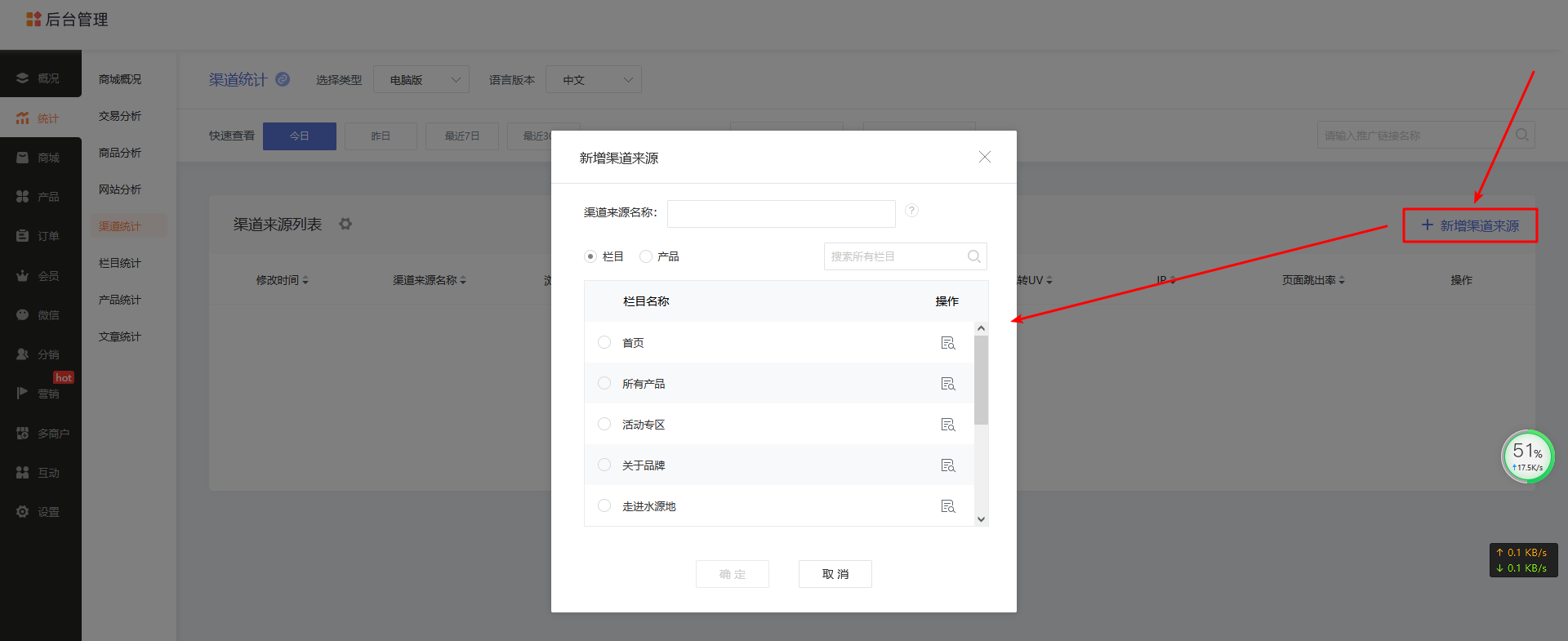Select the 活动专区 radio option
Screen dimensions: 1568x641
pyautogui.click(x=604, y=424)
